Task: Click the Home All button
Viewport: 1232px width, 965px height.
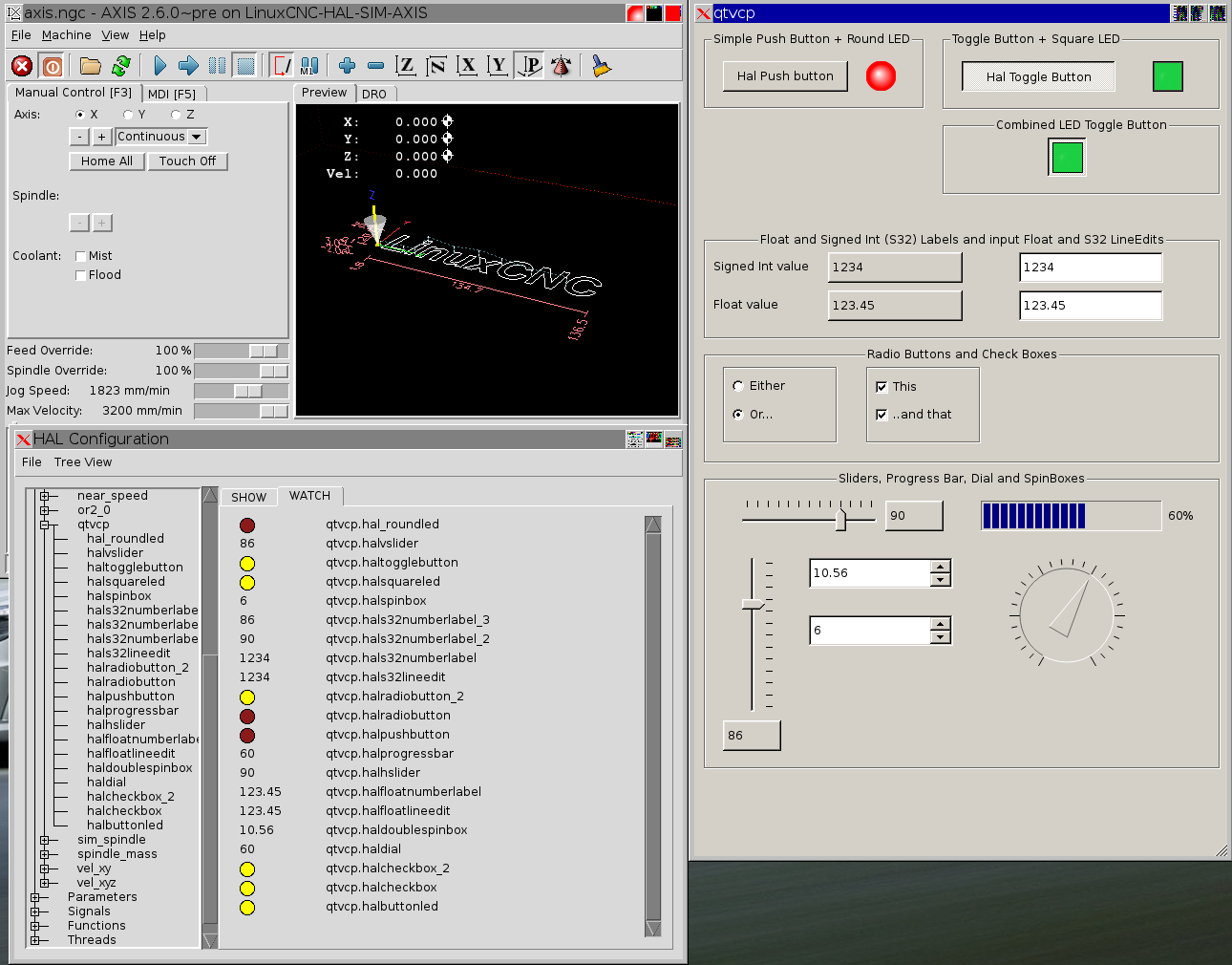Action: click(107, 161)
